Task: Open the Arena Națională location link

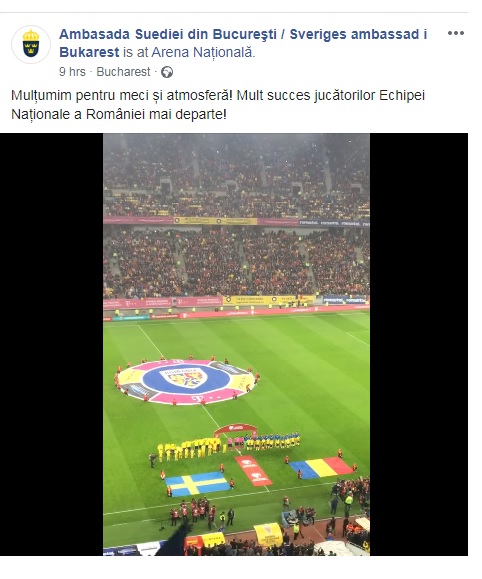Action: coord(202,52)
